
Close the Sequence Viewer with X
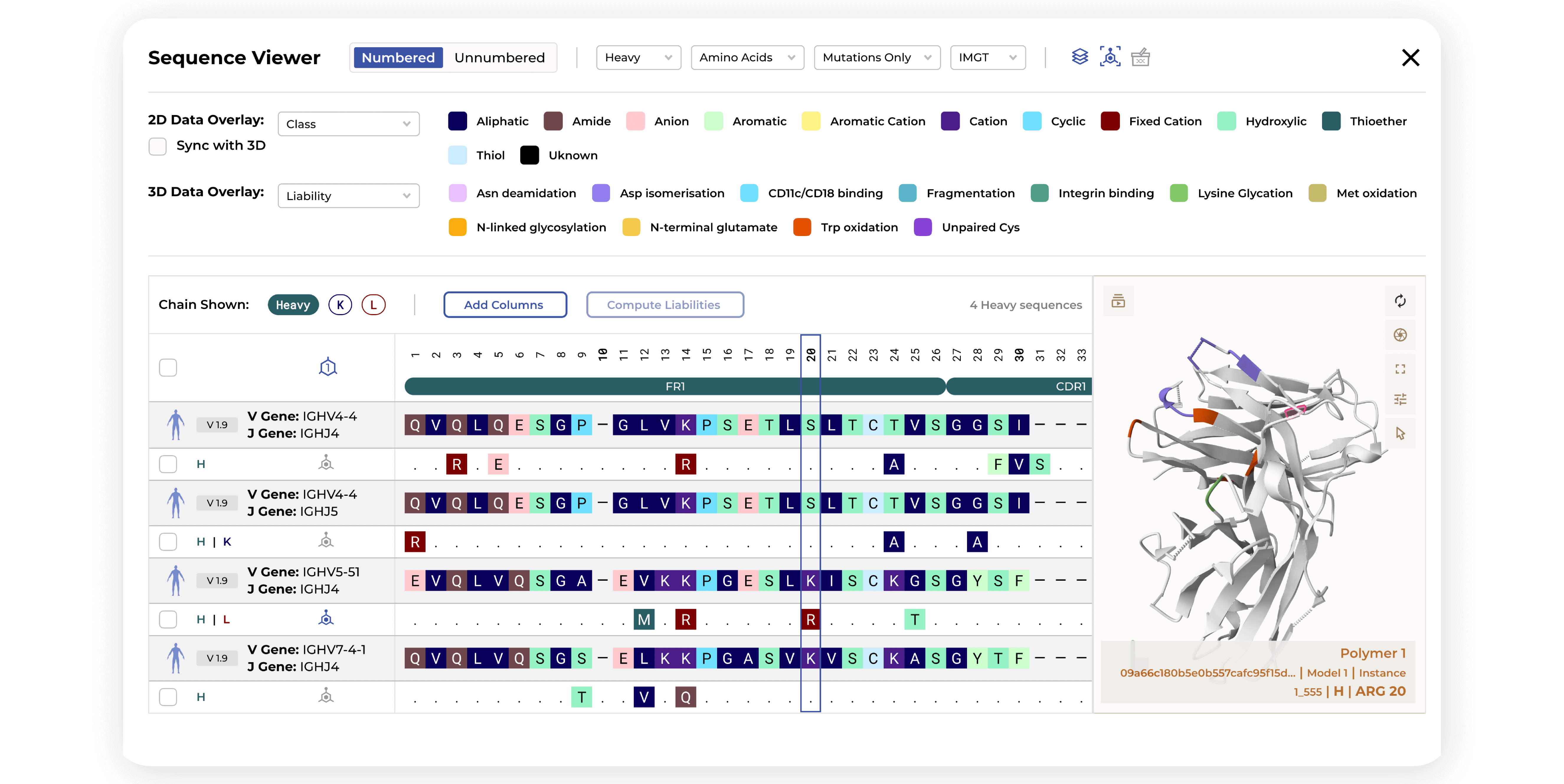(x=1410, y=58)
